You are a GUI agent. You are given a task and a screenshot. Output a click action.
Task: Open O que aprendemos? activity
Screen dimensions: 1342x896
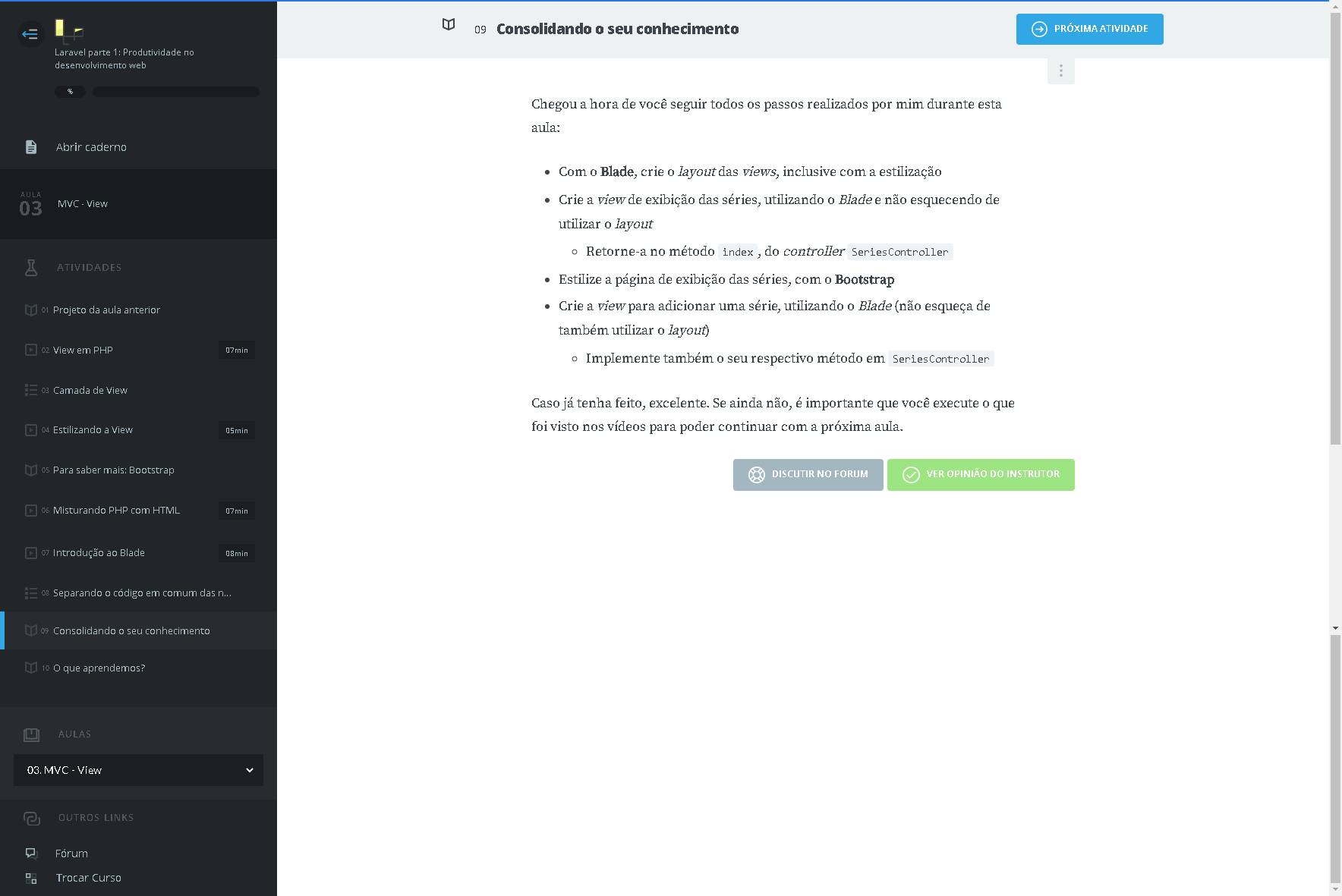[x=99, y=668]
